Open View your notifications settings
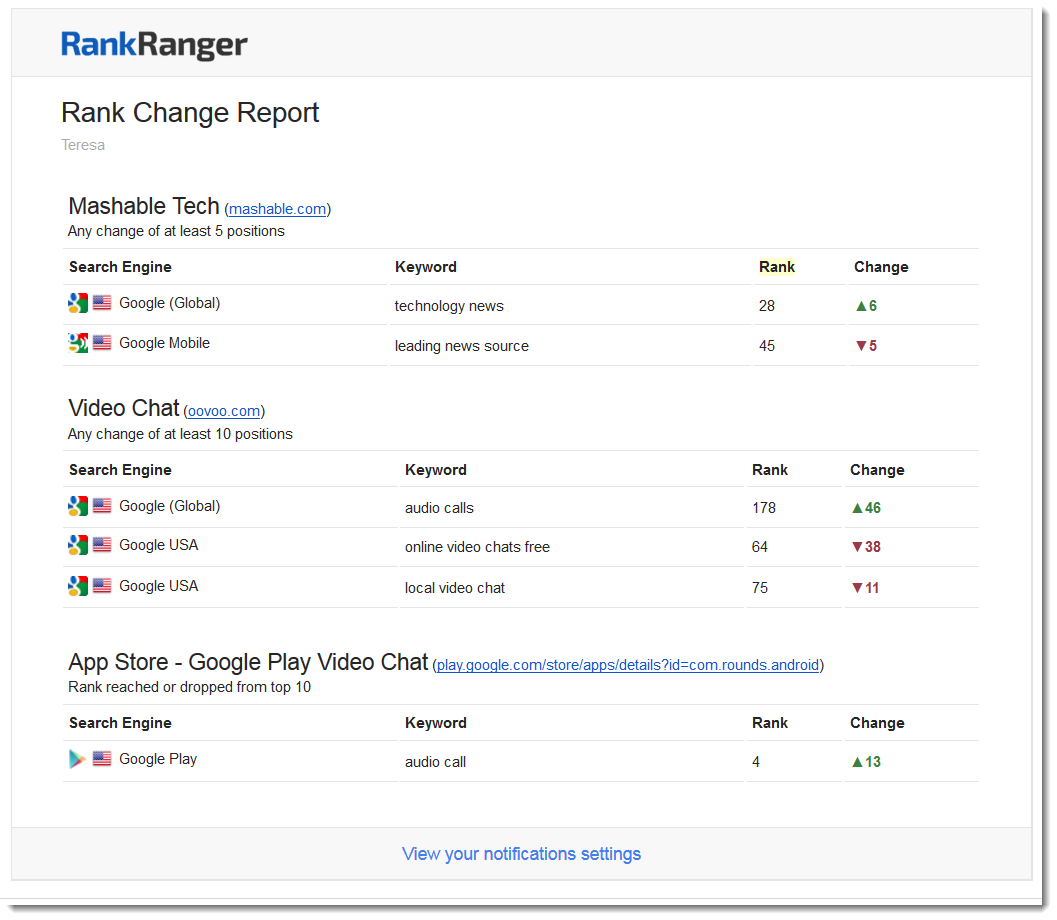The height and width of the screenshot is (920, 1057). (x=521, y=854)
